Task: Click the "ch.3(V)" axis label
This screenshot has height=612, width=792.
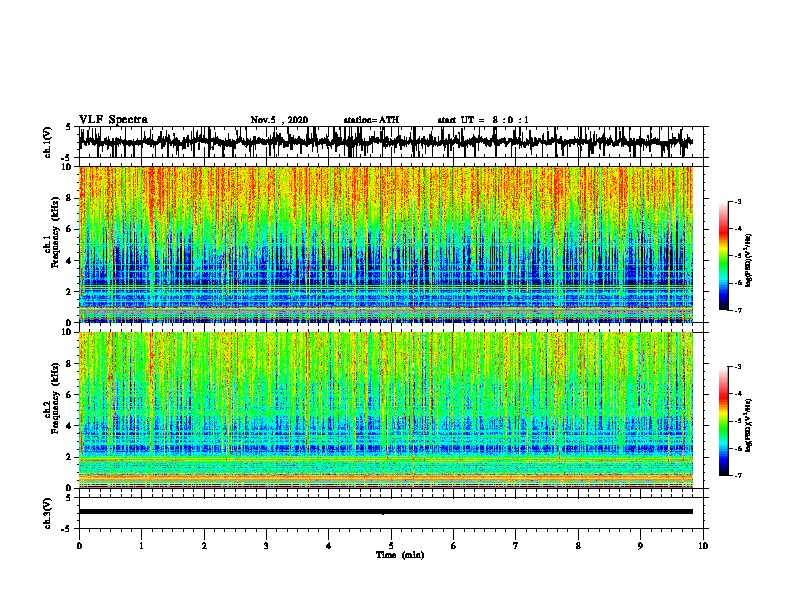Action: coord(47,513)
